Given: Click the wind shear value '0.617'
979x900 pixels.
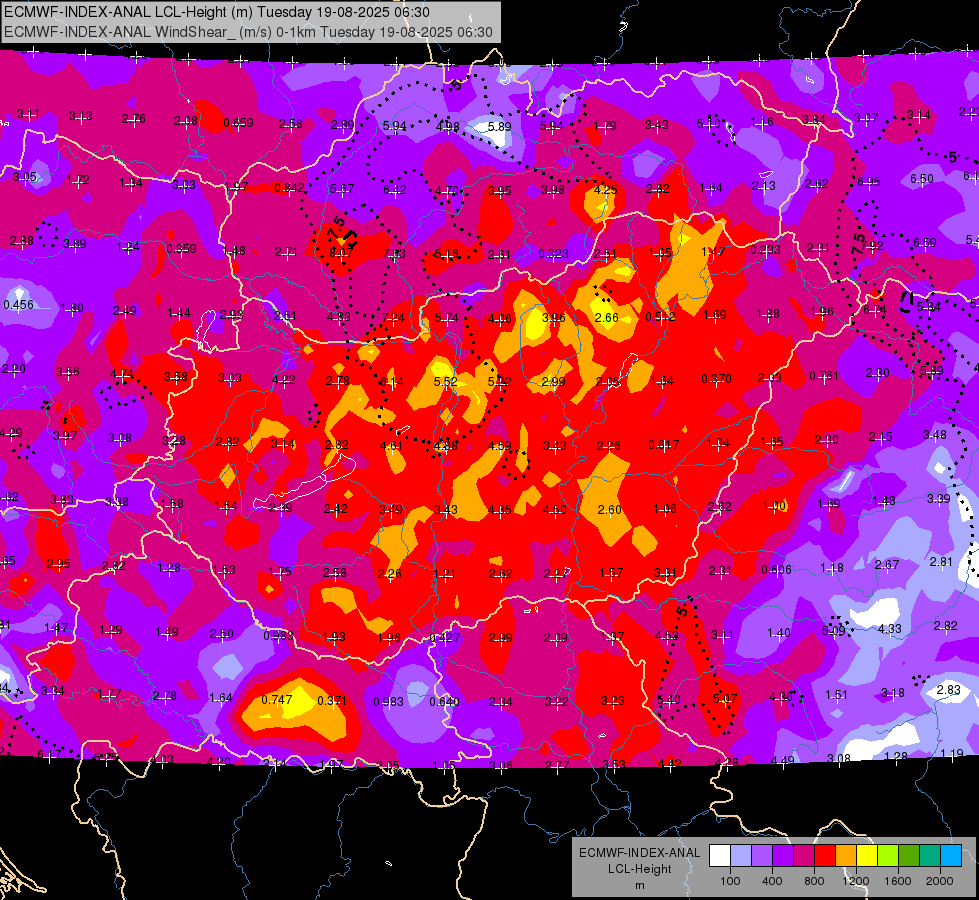Looking at the screenshot, I should coord(664,445).
